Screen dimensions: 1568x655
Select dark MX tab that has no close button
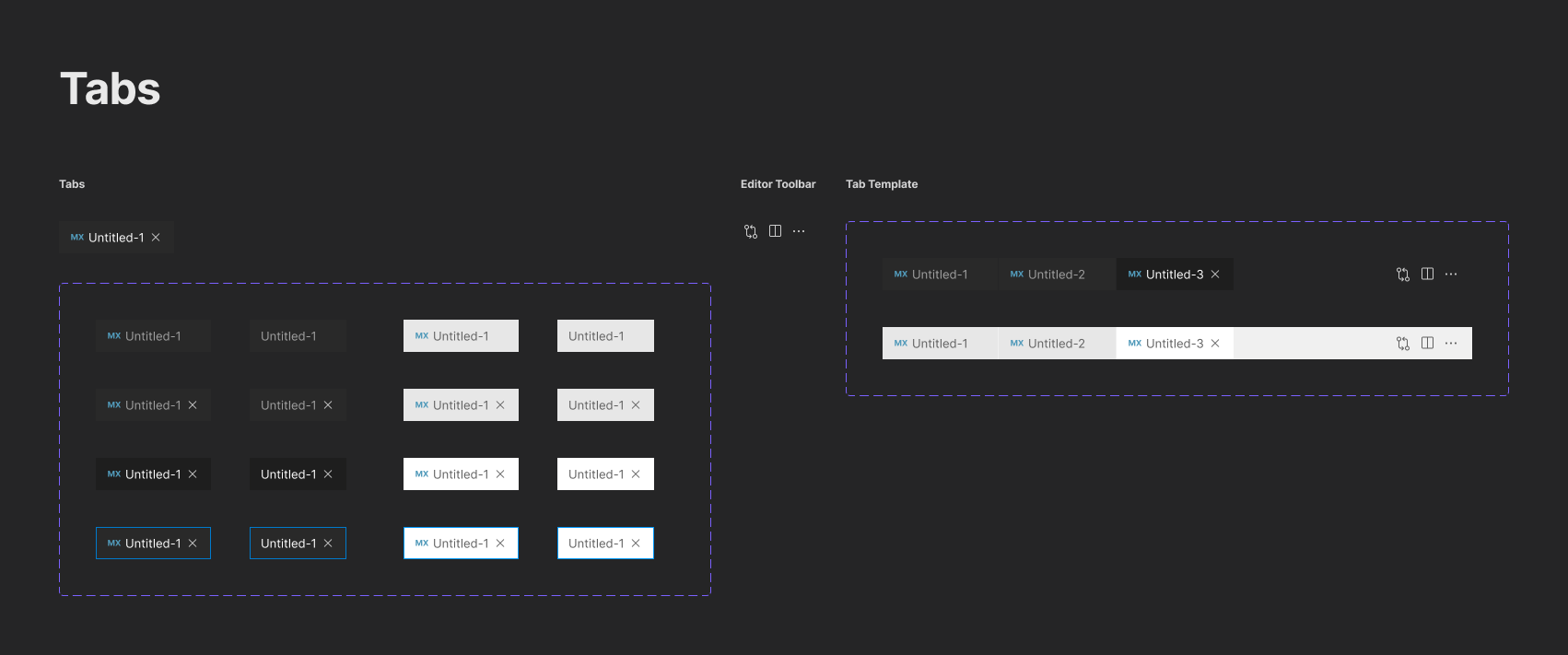click(153, 336)
